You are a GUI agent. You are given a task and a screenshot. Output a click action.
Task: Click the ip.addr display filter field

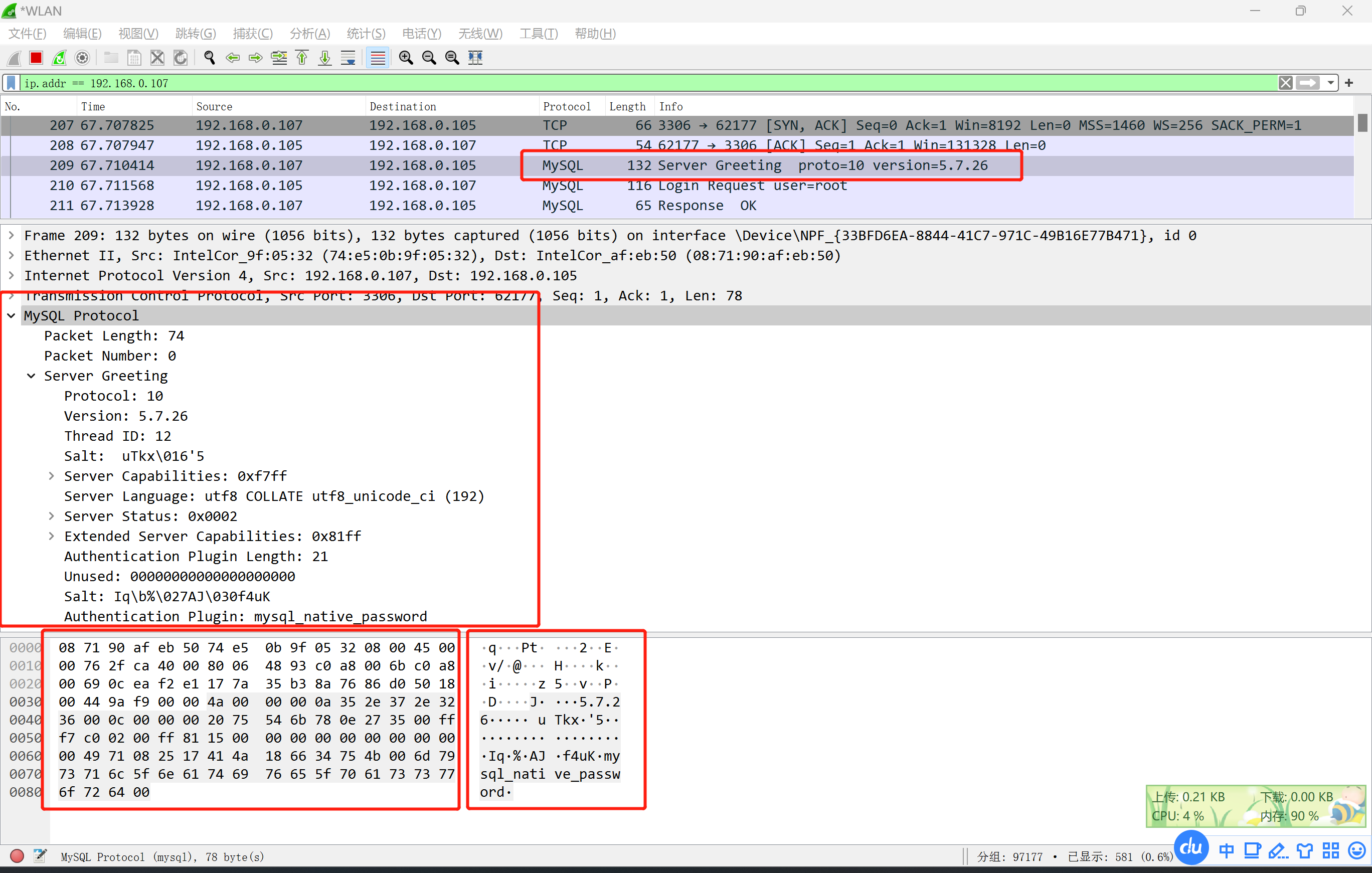click(x=648, y=83)
